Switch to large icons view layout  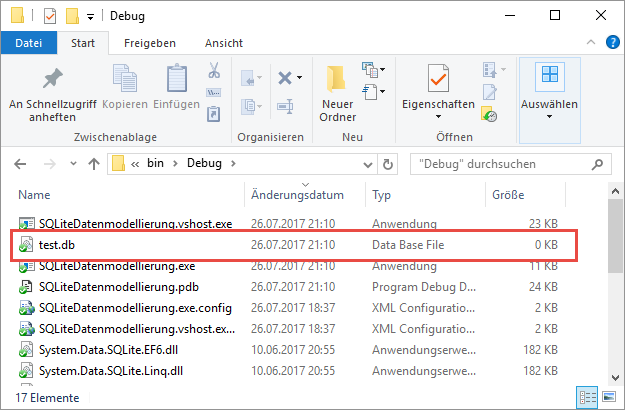point(609,397)
